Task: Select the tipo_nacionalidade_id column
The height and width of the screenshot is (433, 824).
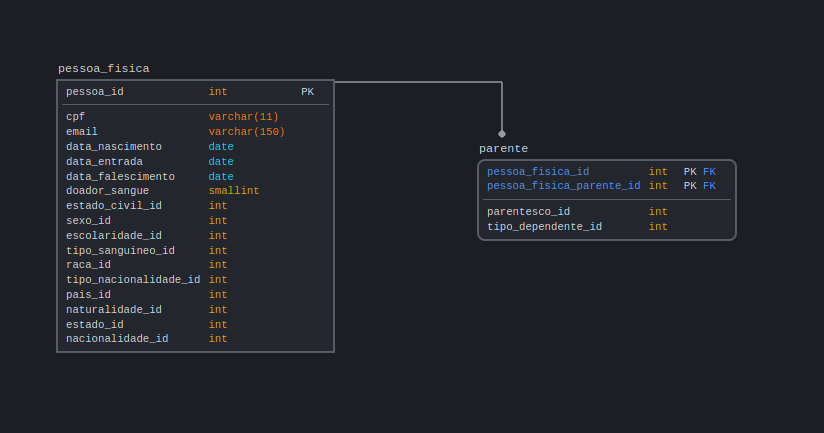Action: coord(195,280)
